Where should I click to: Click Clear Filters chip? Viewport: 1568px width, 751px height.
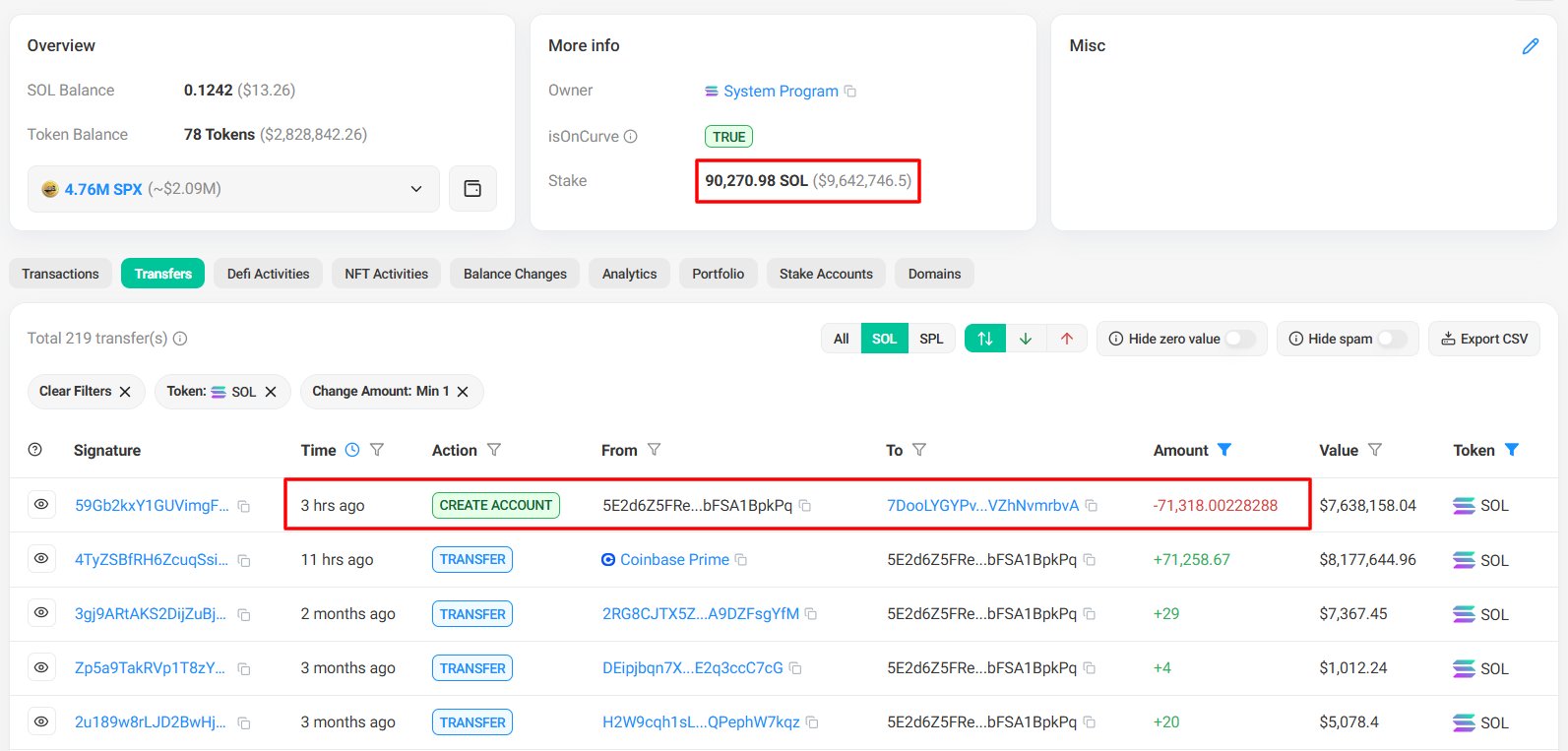click(x=86, y=392)
